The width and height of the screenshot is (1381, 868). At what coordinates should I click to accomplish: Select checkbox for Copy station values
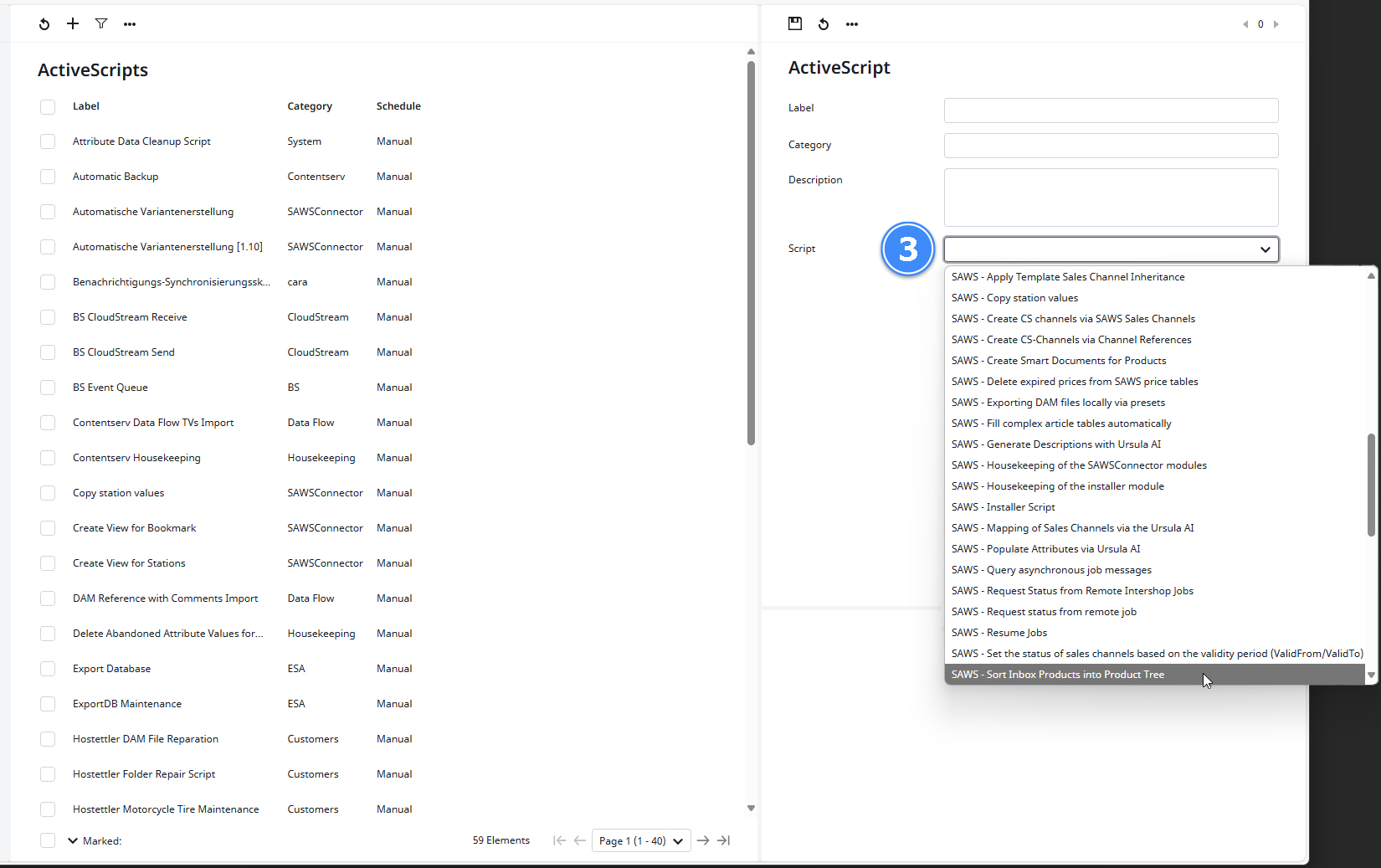click(48, 494)
